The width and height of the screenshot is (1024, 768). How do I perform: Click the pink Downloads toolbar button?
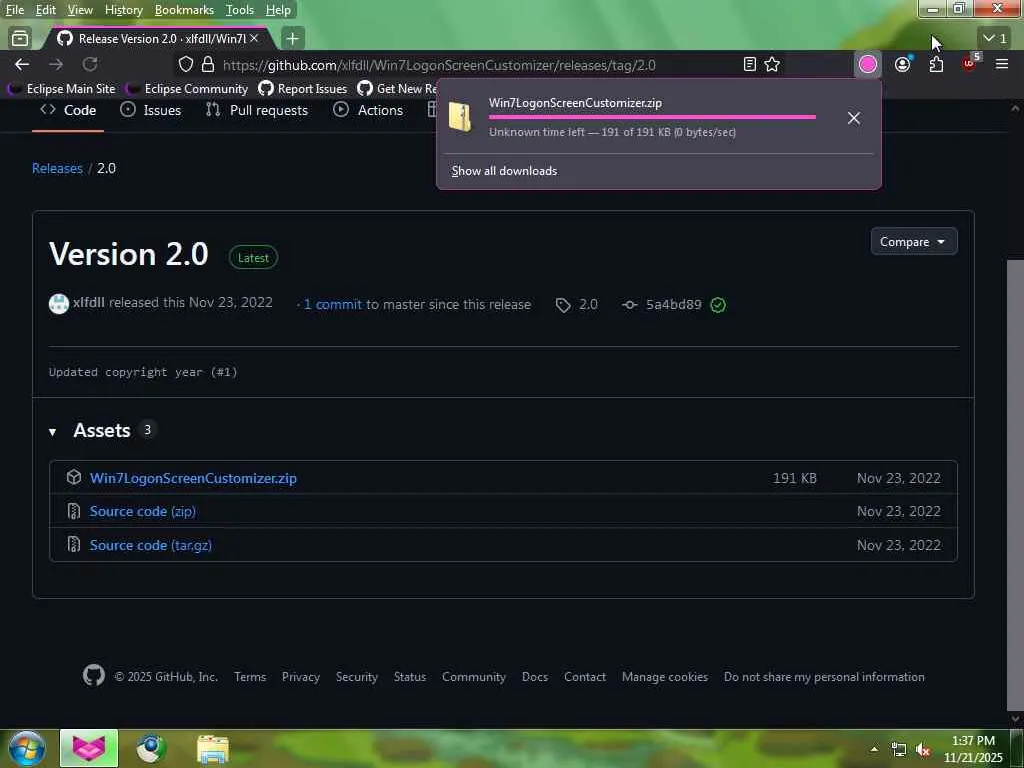[x=867, y=64]
